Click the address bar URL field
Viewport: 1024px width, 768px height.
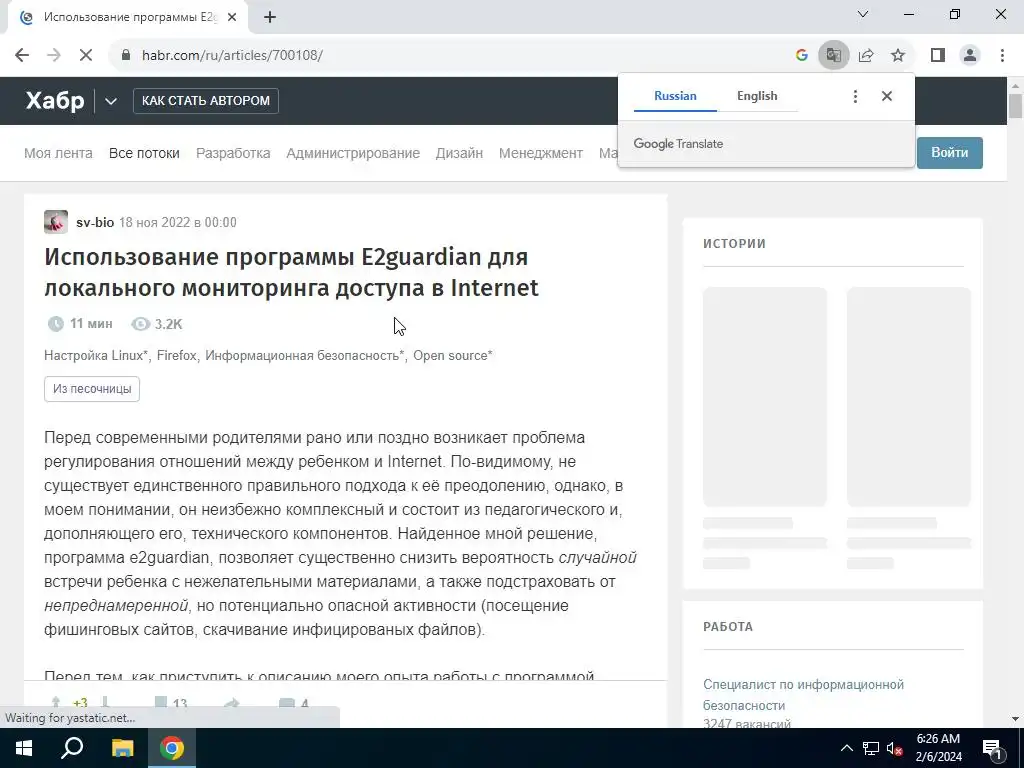(457, 56)
